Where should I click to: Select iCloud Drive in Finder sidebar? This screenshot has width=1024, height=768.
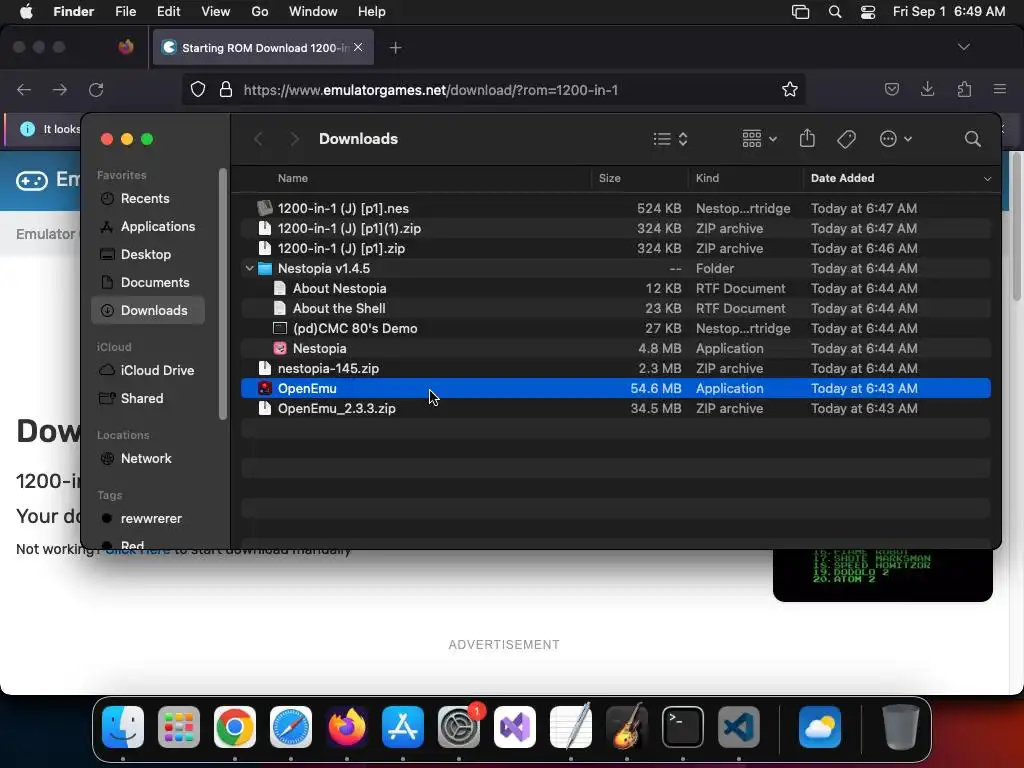pos(148,370)
